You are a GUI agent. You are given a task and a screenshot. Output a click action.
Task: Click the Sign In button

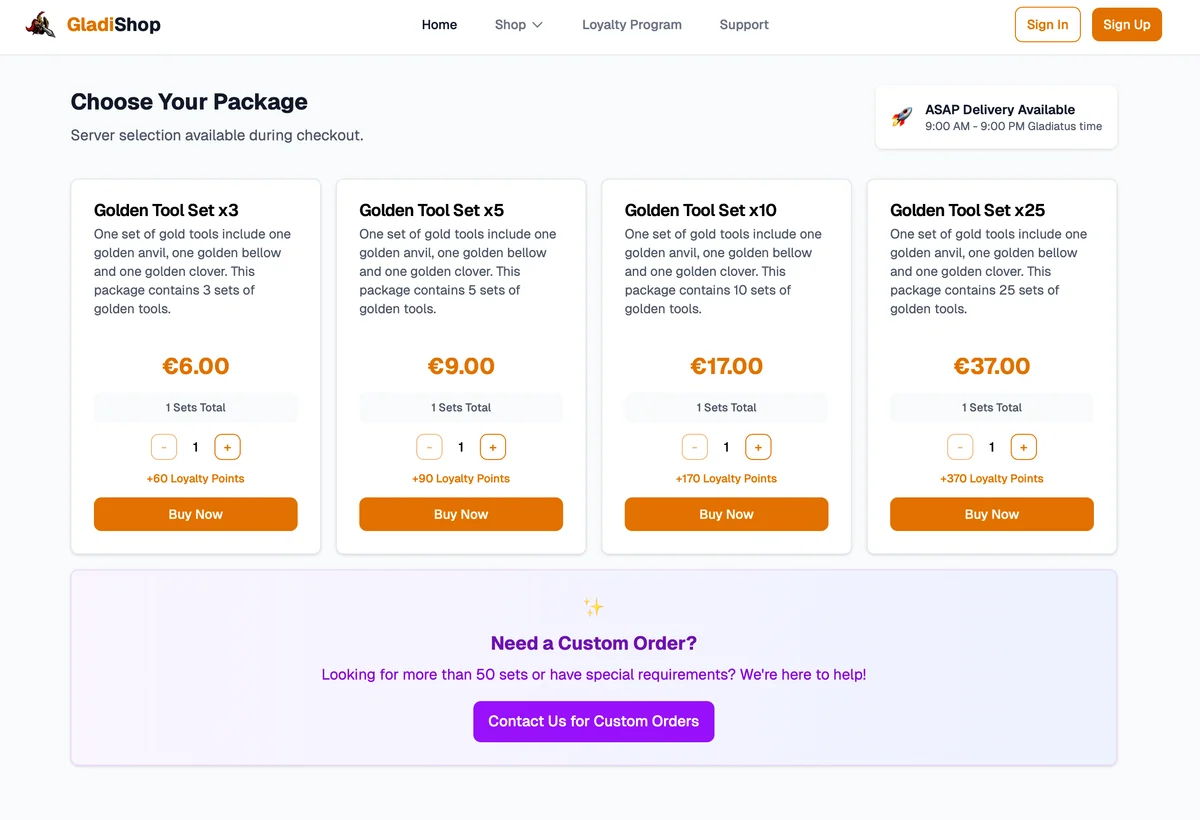click(x=1047, y=25)
